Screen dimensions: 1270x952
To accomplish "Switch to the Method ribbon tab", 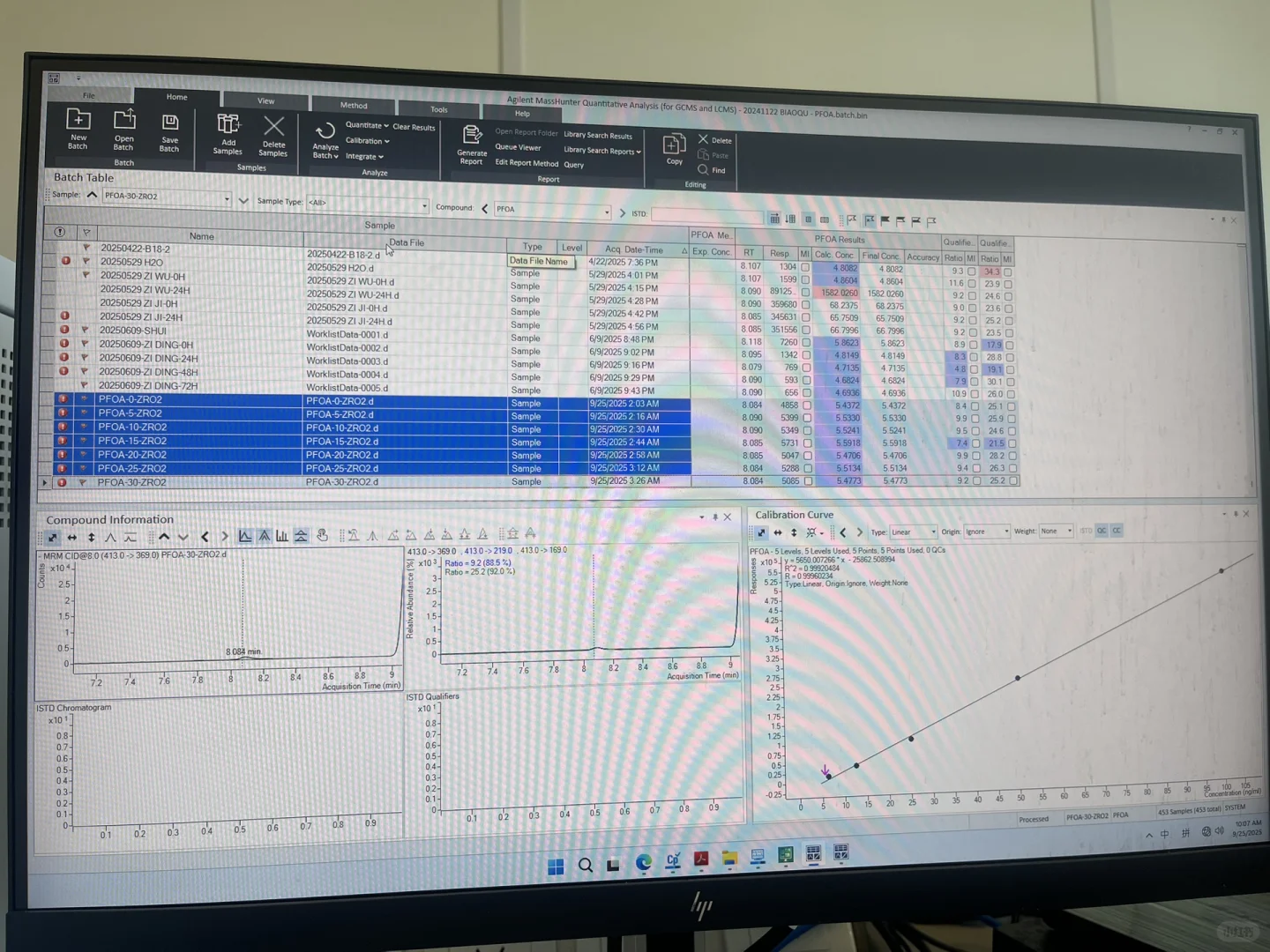I will click(x=354, y=106).
